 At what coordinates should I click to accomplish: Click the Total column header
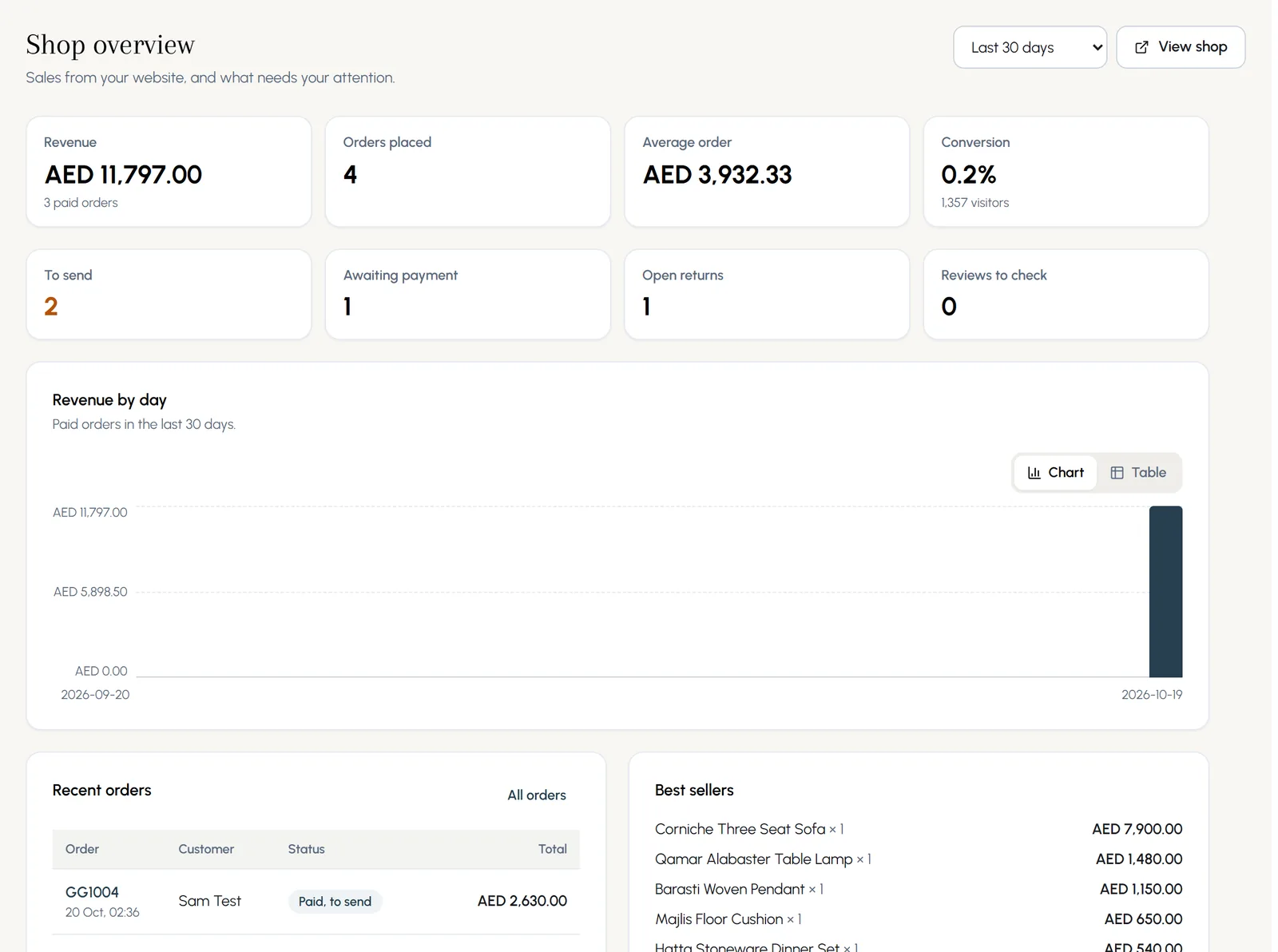(553, 849)
